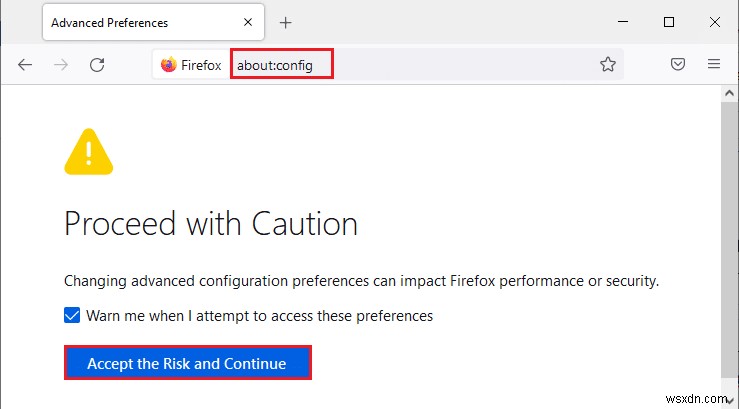Click the scrollbar down arrow

tap(729, 399)
